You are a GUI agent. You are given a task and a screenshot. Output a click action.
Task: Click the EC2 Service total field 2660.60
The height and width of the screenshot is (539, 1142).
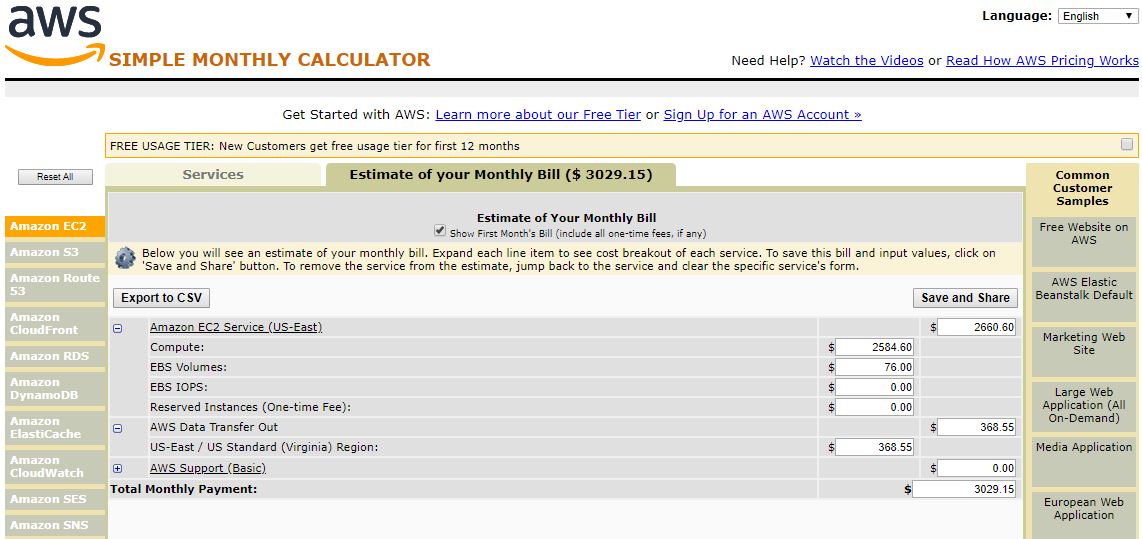[x=976, y=328]
